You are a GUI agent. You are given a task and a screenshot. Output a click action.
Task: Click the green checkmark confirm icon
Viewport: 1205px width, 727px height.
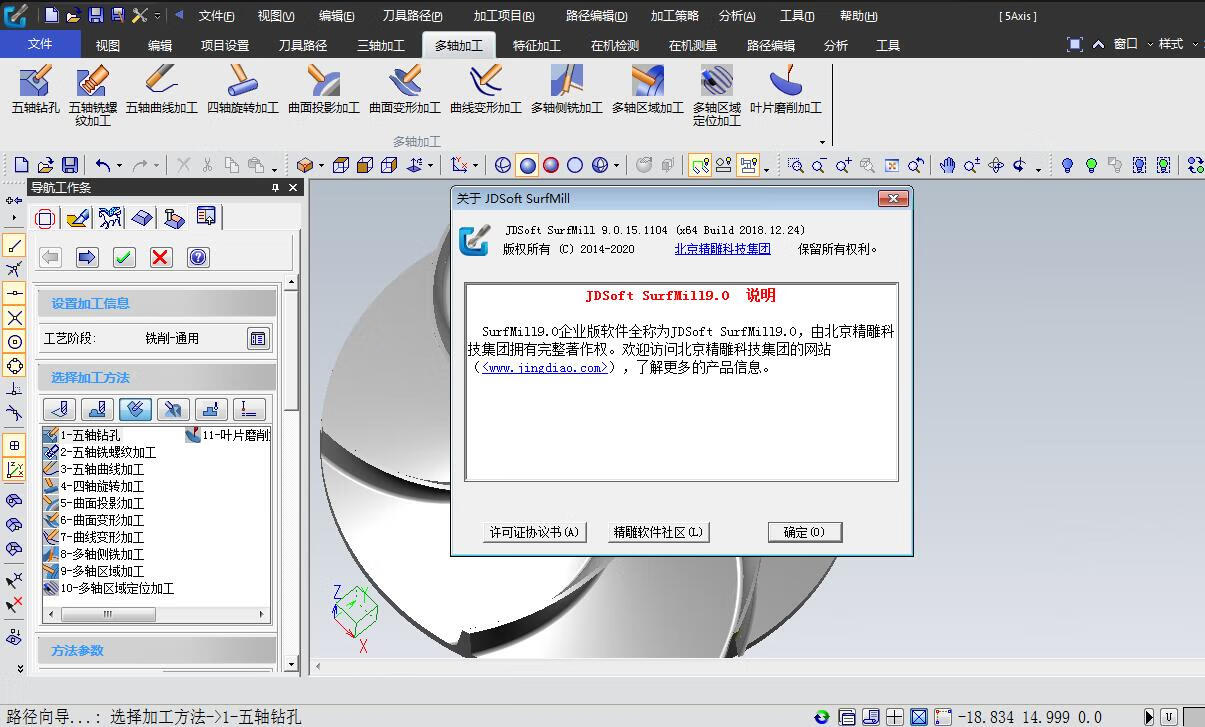click(x=124, y=257)
